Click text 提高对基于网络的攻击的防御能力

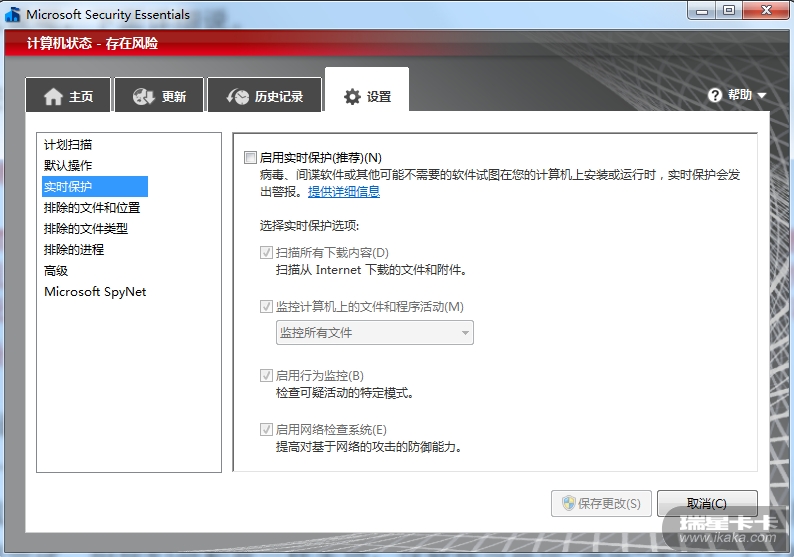pos(369,447)
